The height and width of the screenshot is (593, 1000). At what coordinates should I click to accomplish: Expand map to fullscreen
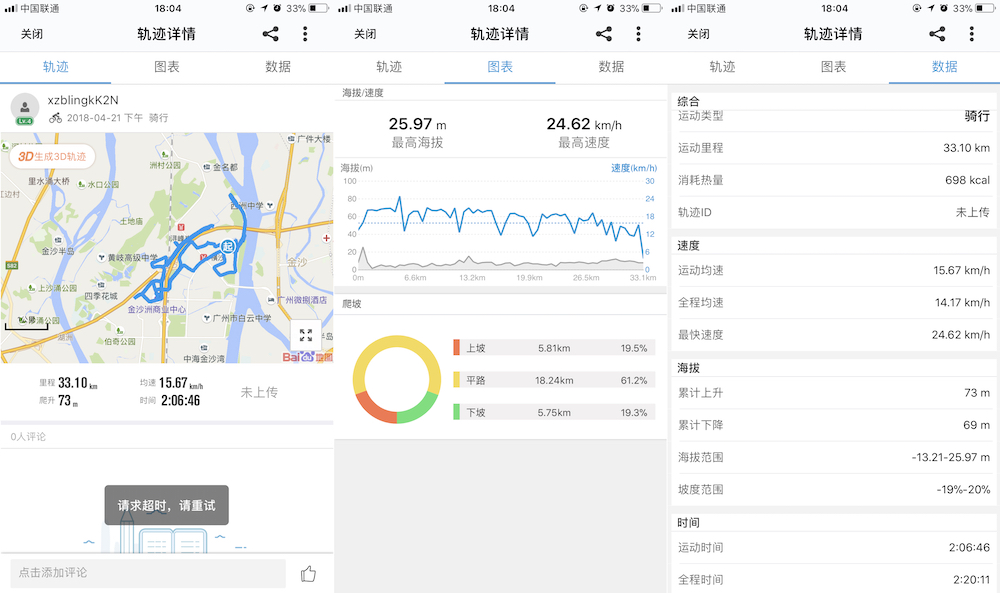click(x=305, y=335)
